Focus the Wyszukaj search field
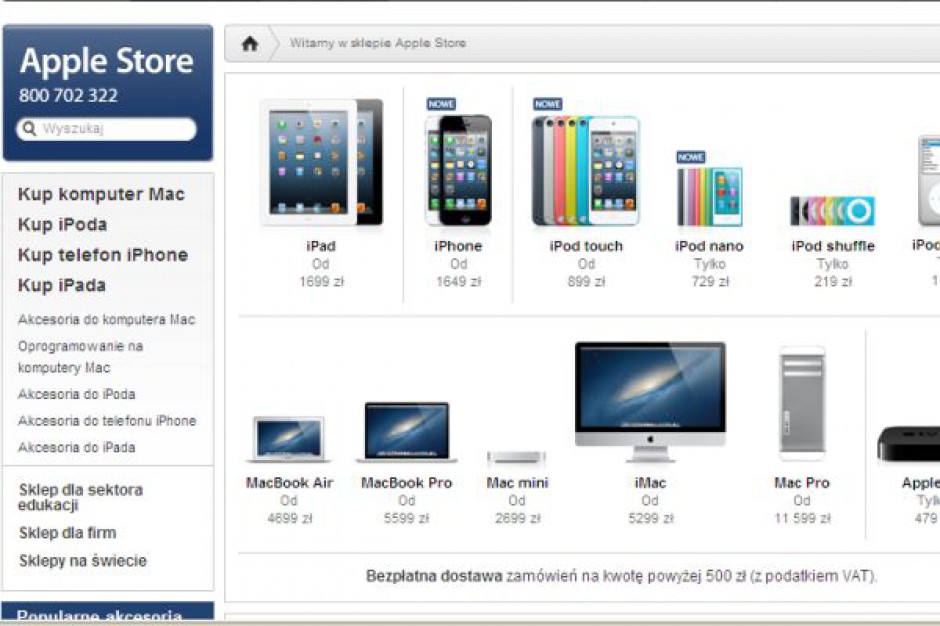 point(107,129)
